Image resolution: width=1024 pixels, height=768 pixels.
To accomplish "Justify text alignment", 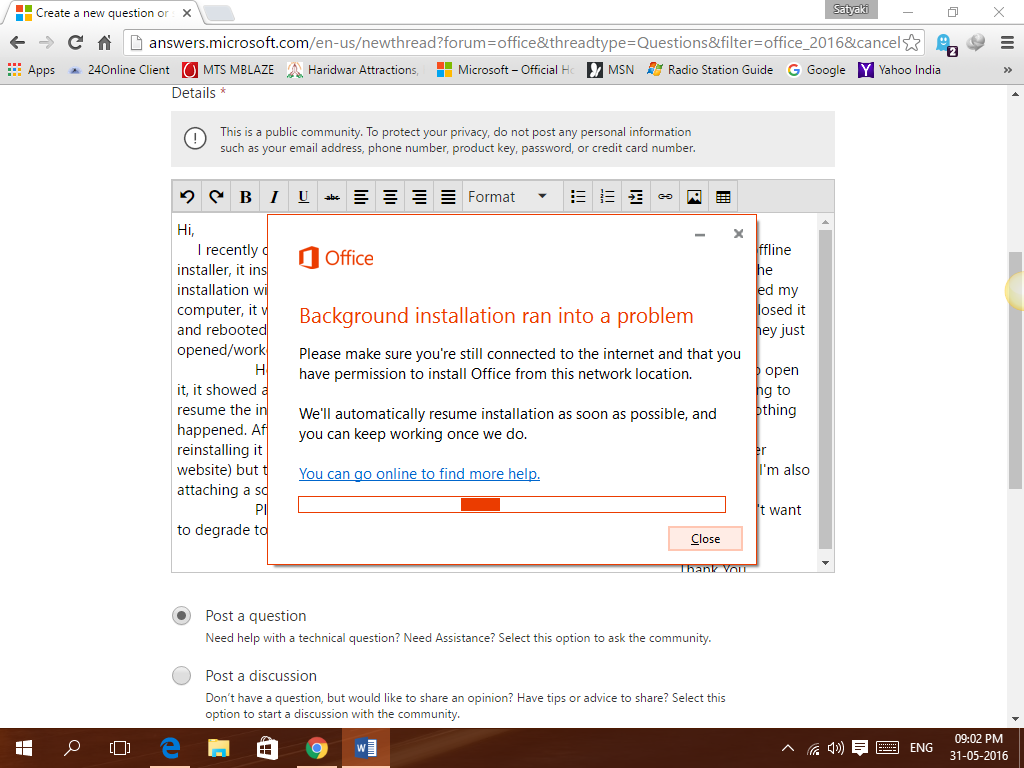I will point(448,197).
